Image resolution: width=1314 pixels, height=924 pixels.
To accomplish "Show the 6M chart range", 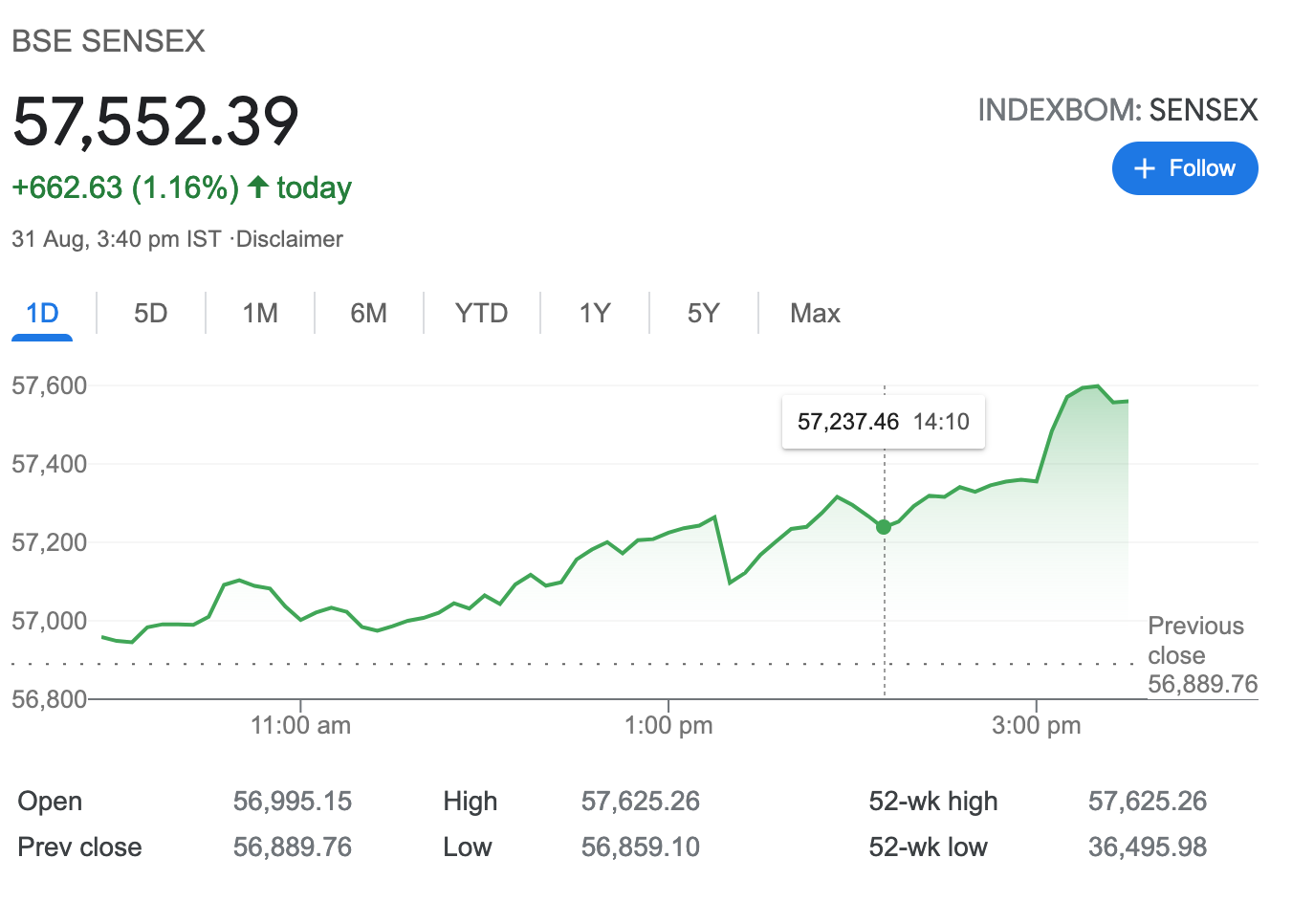I will [x=369, y=314].
